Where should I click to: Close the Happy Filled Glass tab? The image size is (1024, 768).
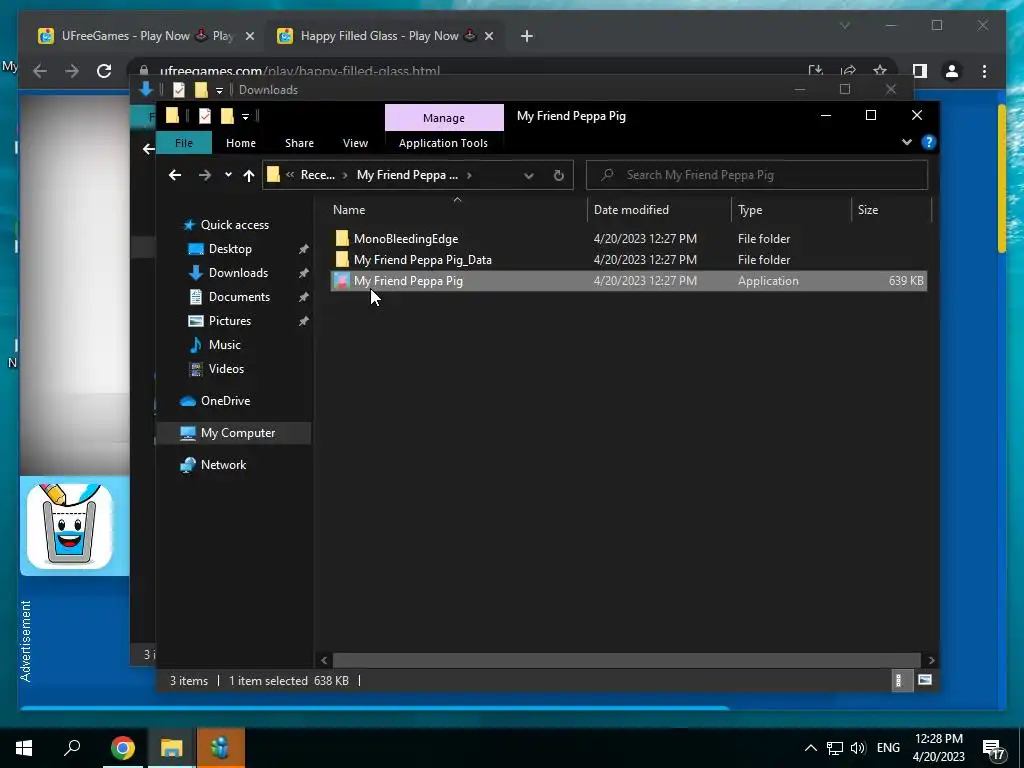coord(489,36)
